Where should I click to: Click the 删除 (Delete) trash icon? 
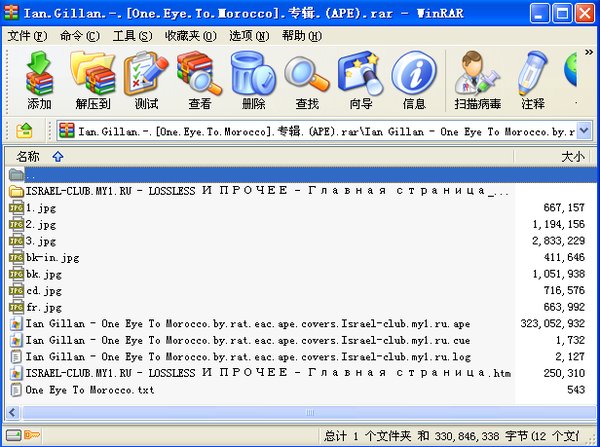point(253,80)
